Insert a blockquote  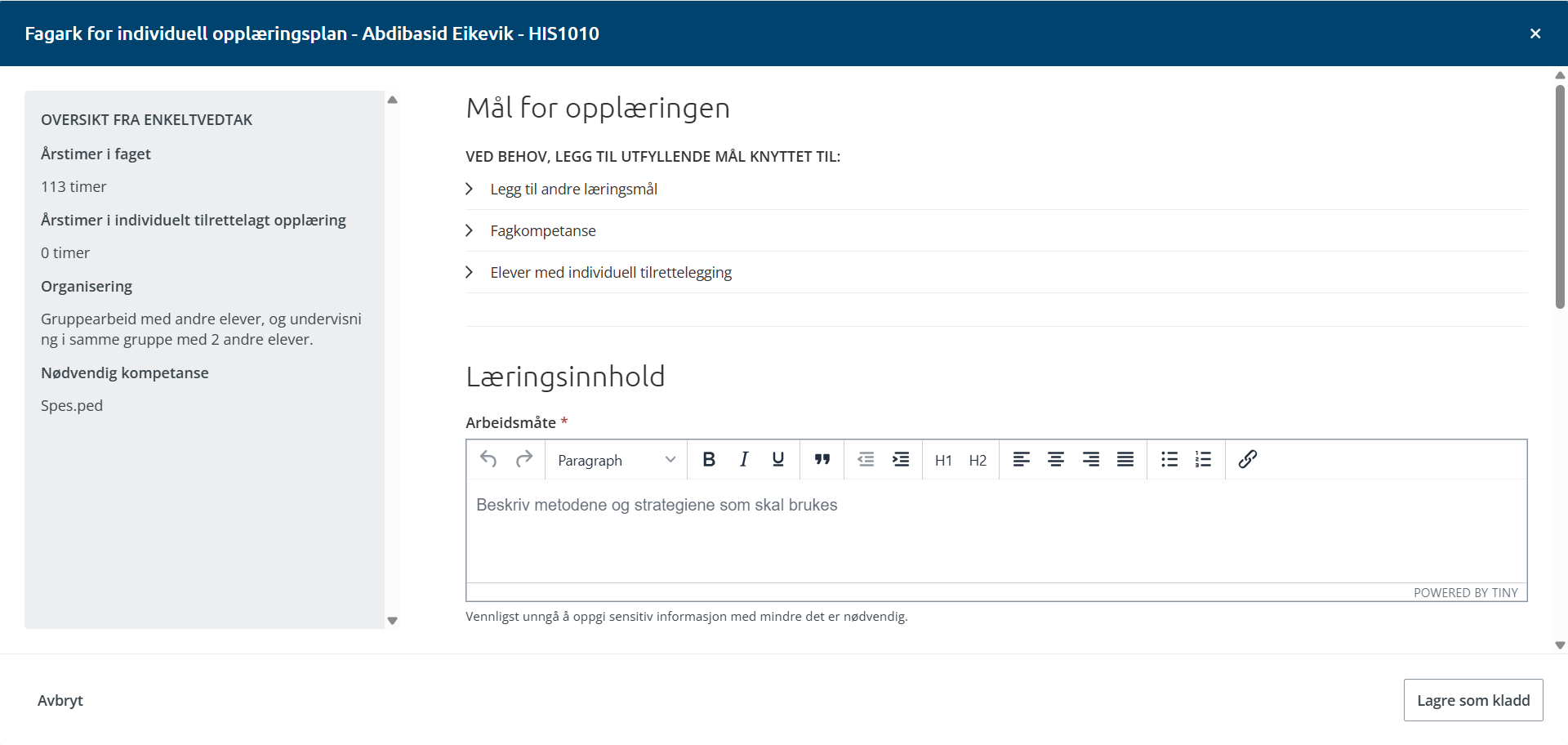[x=822, y=459]
